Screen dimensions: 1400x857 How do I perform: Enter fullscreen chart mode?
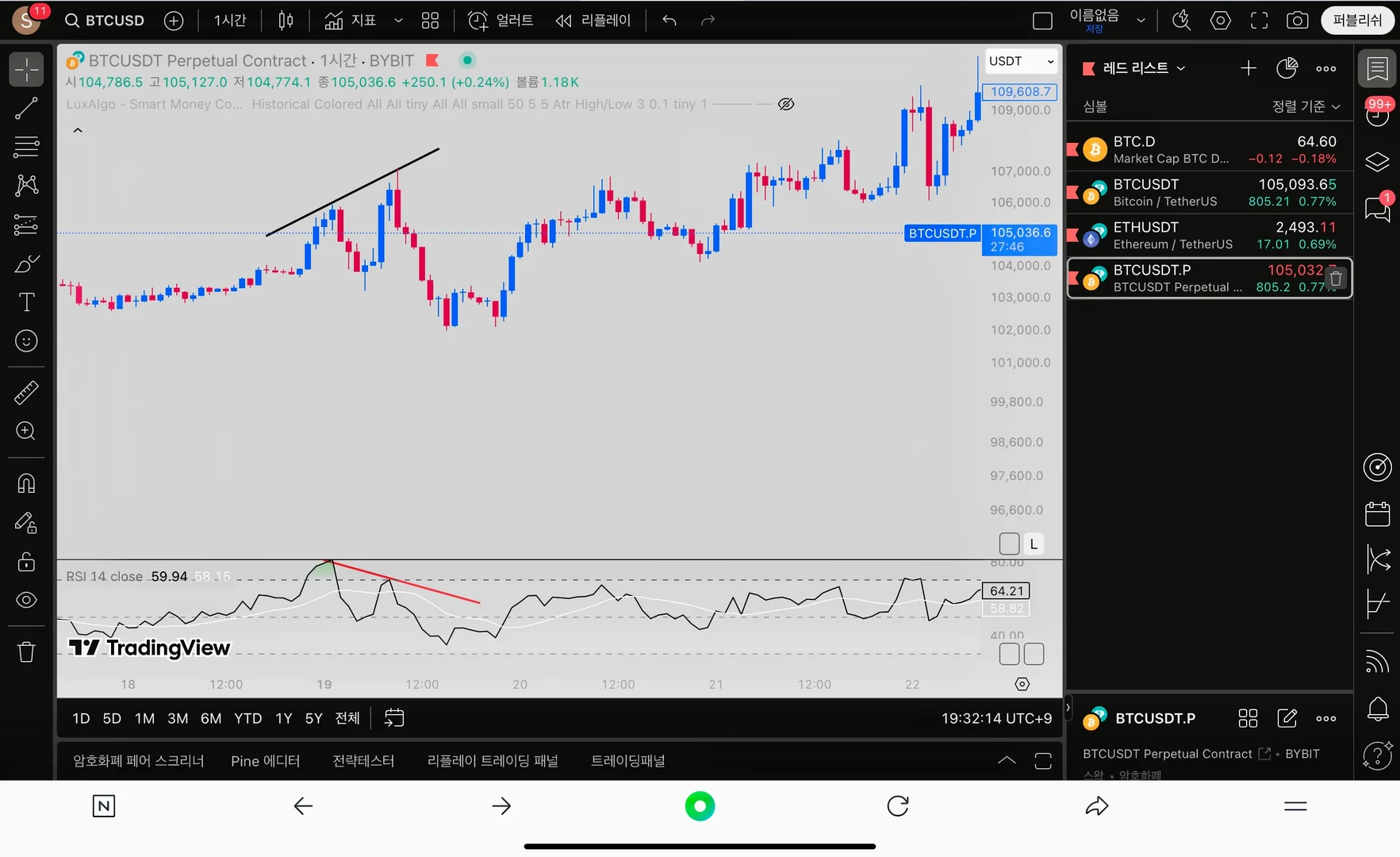tap(1260, 21)
